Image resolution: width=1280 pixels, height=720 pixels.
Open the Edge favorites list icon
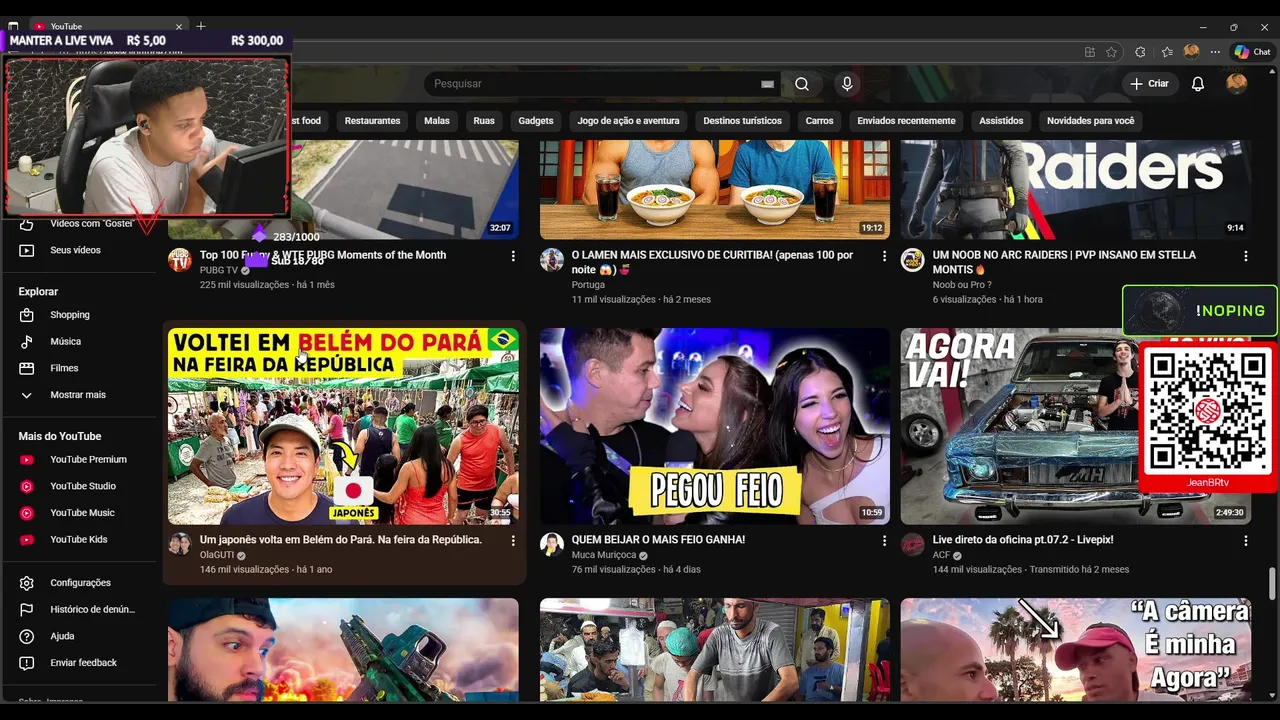coord(1167,52)
